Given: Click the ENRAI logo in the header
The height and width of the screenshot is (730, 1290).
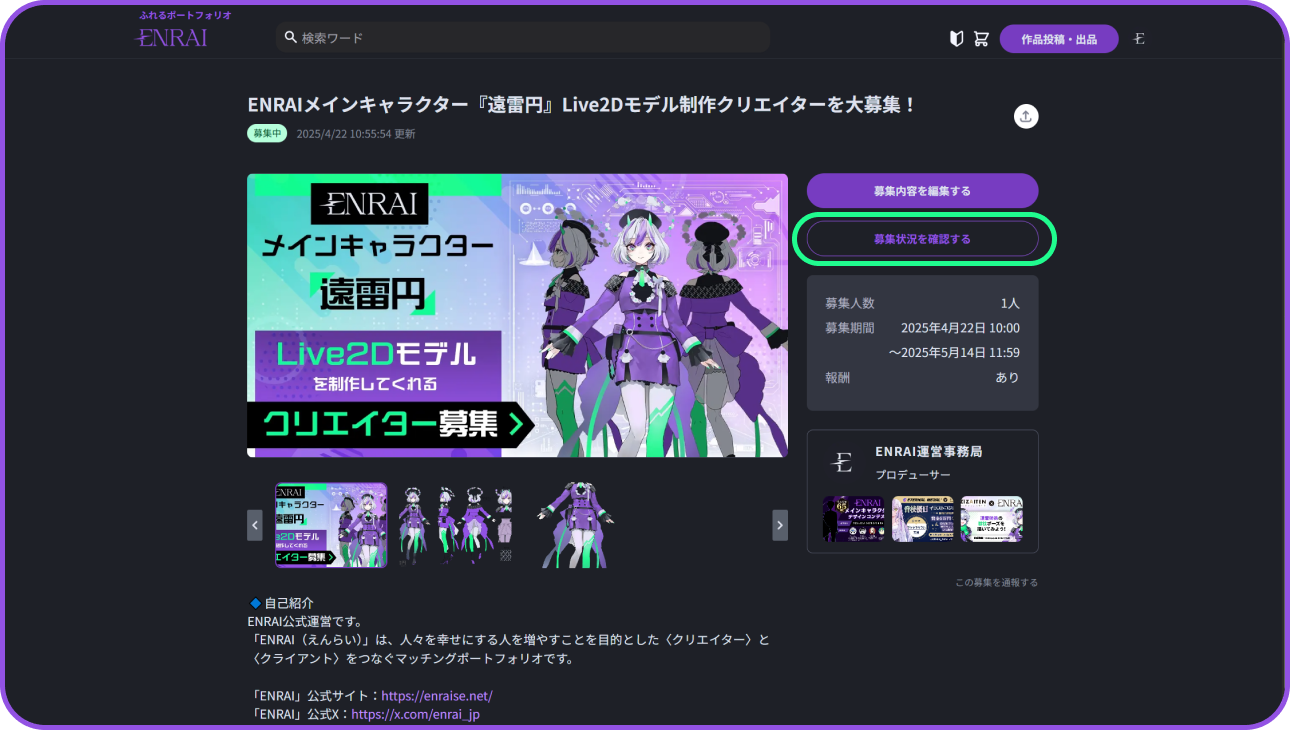Looking at the screenshot, I should (x=171, y=38).
